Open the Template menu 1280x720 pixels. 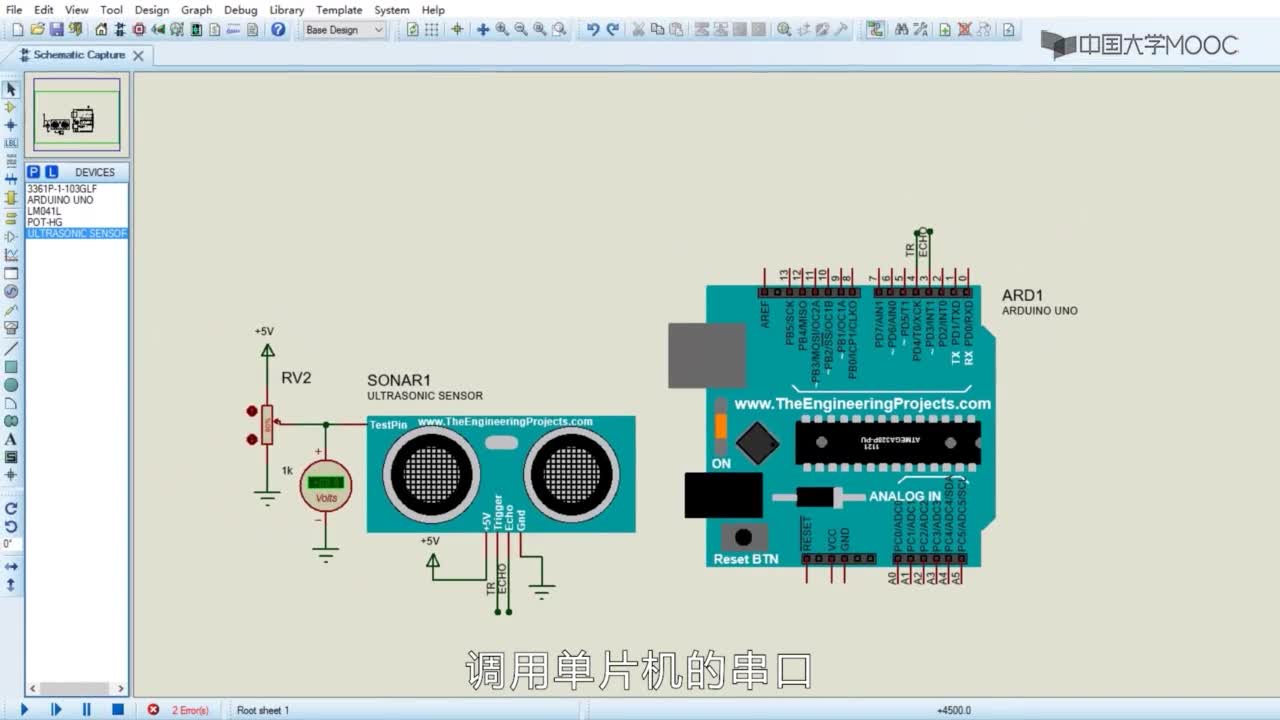click(x=339, y=10)
